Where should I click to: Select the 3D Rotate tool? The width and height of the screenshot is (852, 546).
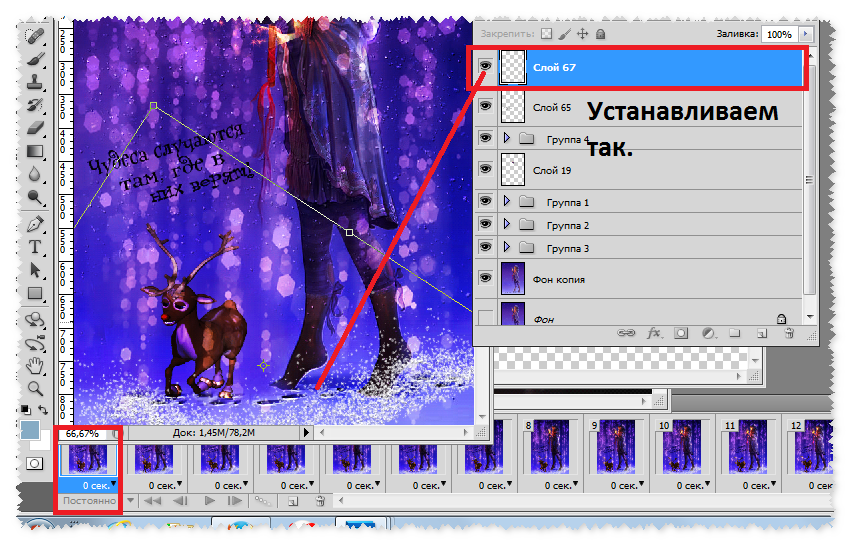point(35,319)
